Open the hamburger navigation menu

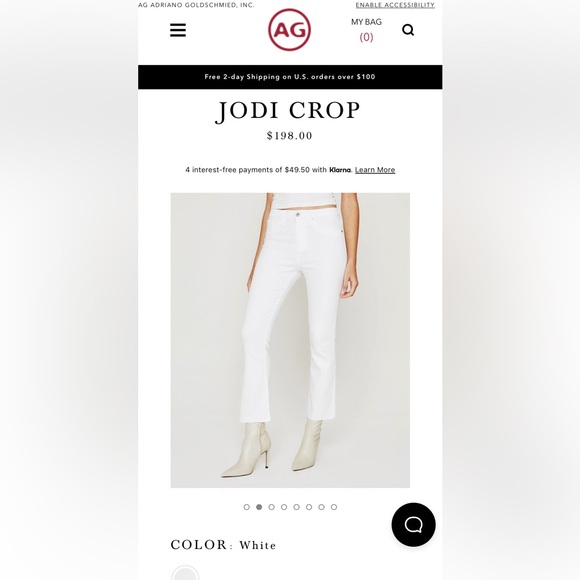point(178,30)
